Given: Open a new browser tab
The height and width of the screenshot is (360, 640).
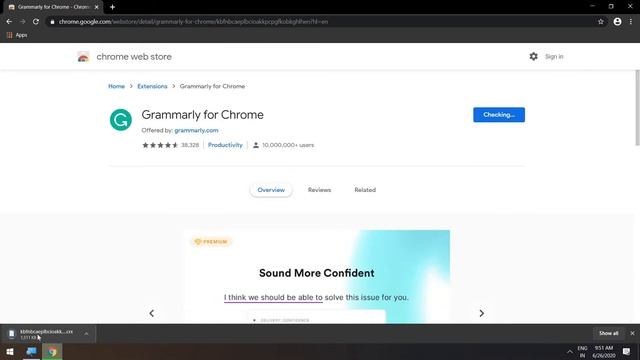Looking at the screenshot, I should [x=112, y=7].
